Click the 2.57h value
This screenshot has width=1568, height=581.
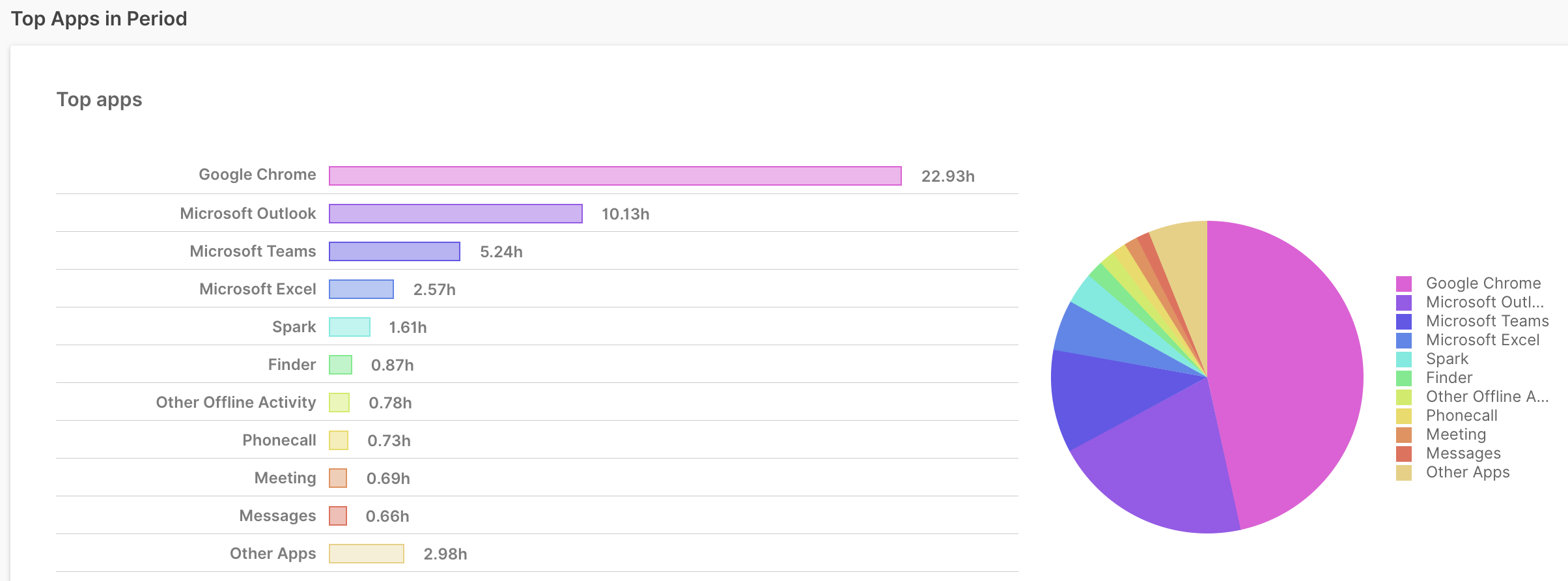pos(434,290)
